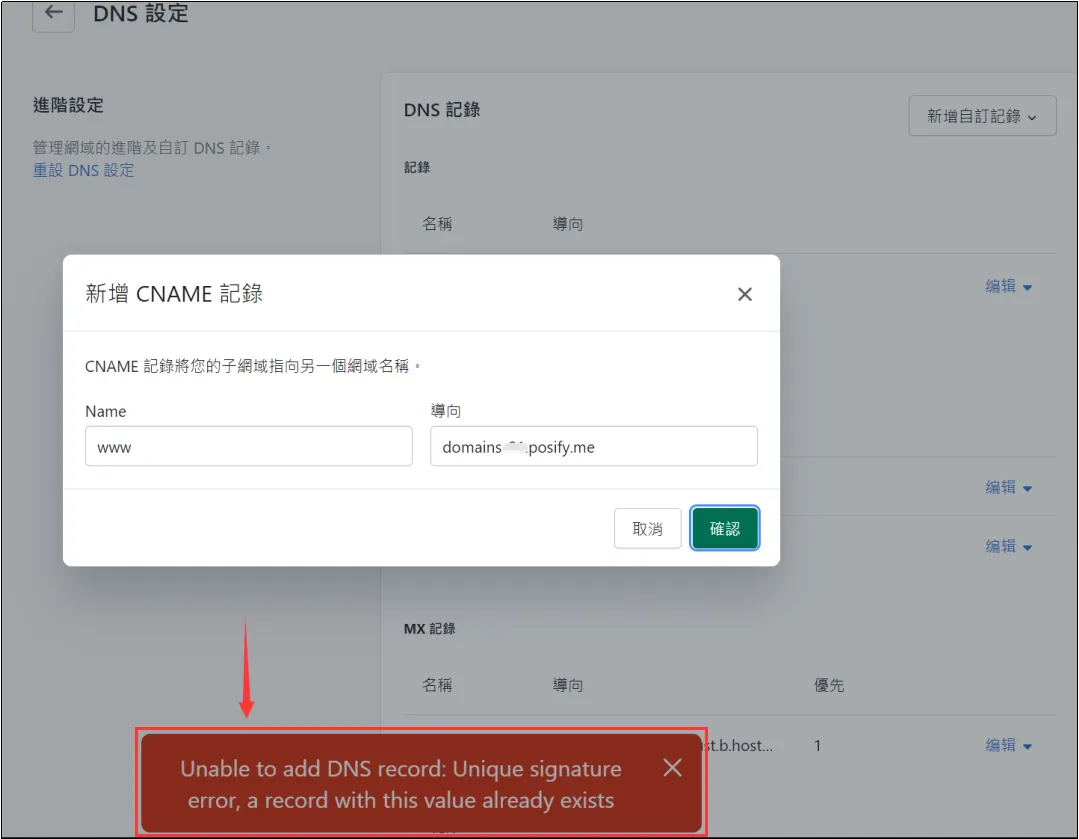This screenshot has width=1079, height=839.
Task: Click the DNS 記錄 section heading
Action: pos(442,110)
